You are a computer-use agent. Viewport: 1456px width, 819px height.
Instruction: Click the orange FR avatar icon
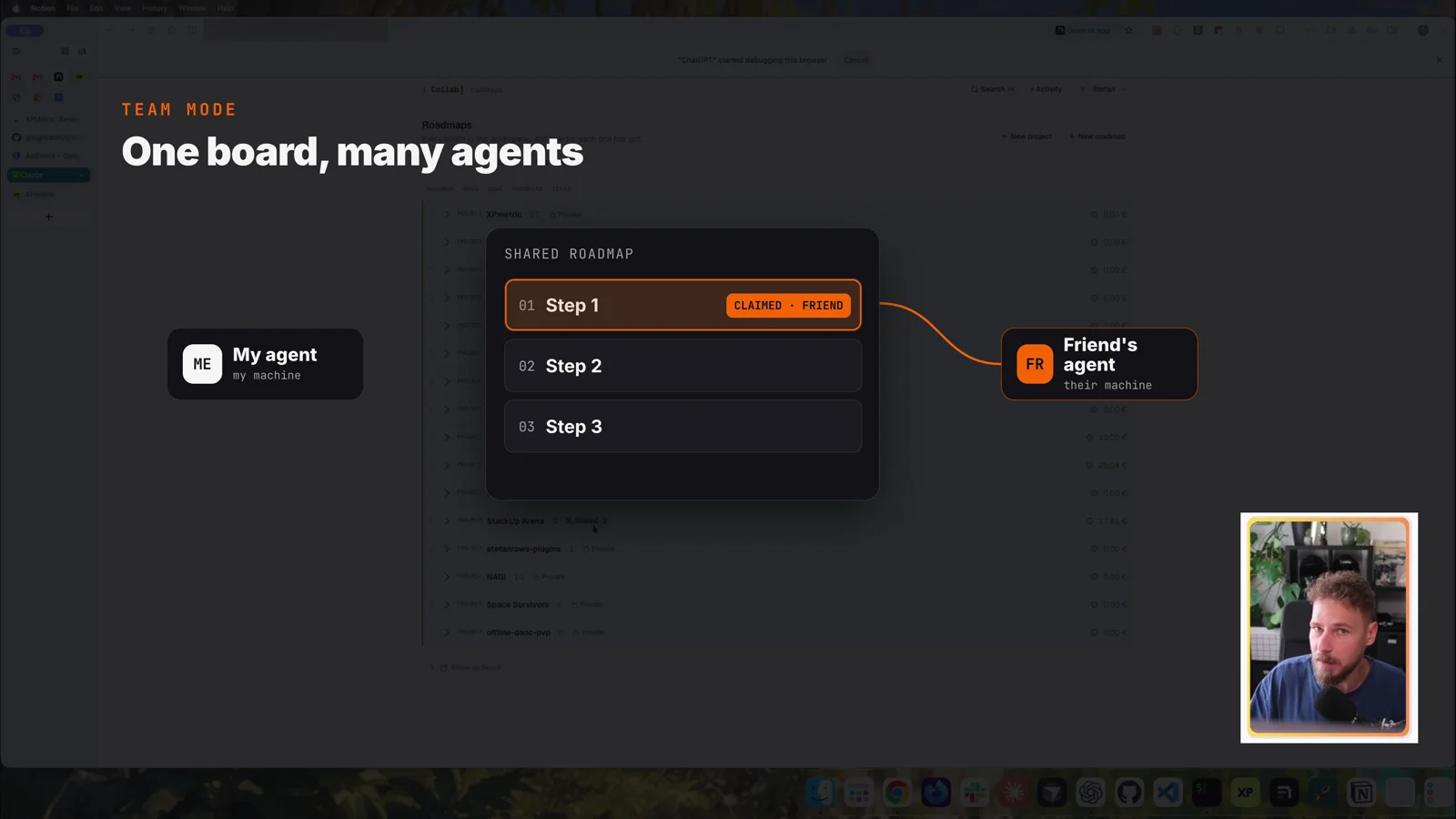point(1035,364)
